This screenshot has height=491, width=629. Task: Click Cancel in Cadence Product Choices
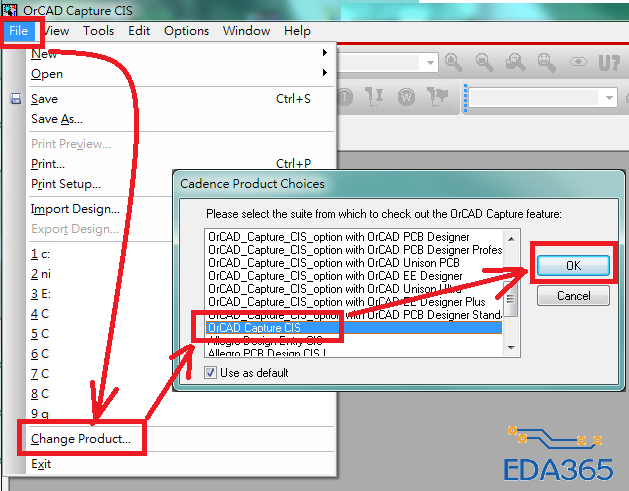point(574,296)
